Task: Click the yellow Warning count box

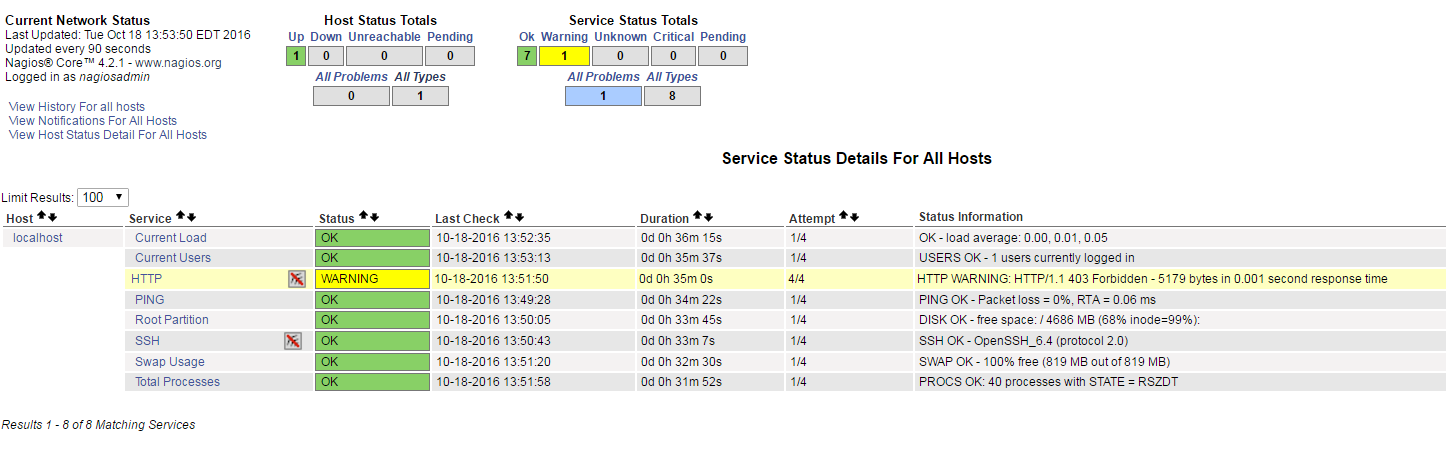Action: point(564,56)
